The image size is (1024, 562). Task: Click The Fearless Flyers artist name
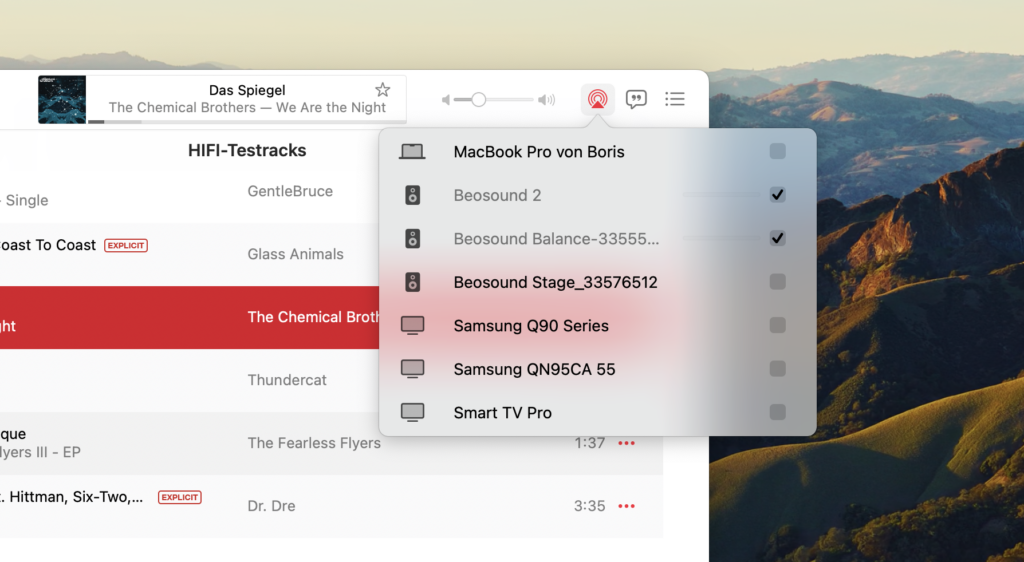[x=313, y=443]
